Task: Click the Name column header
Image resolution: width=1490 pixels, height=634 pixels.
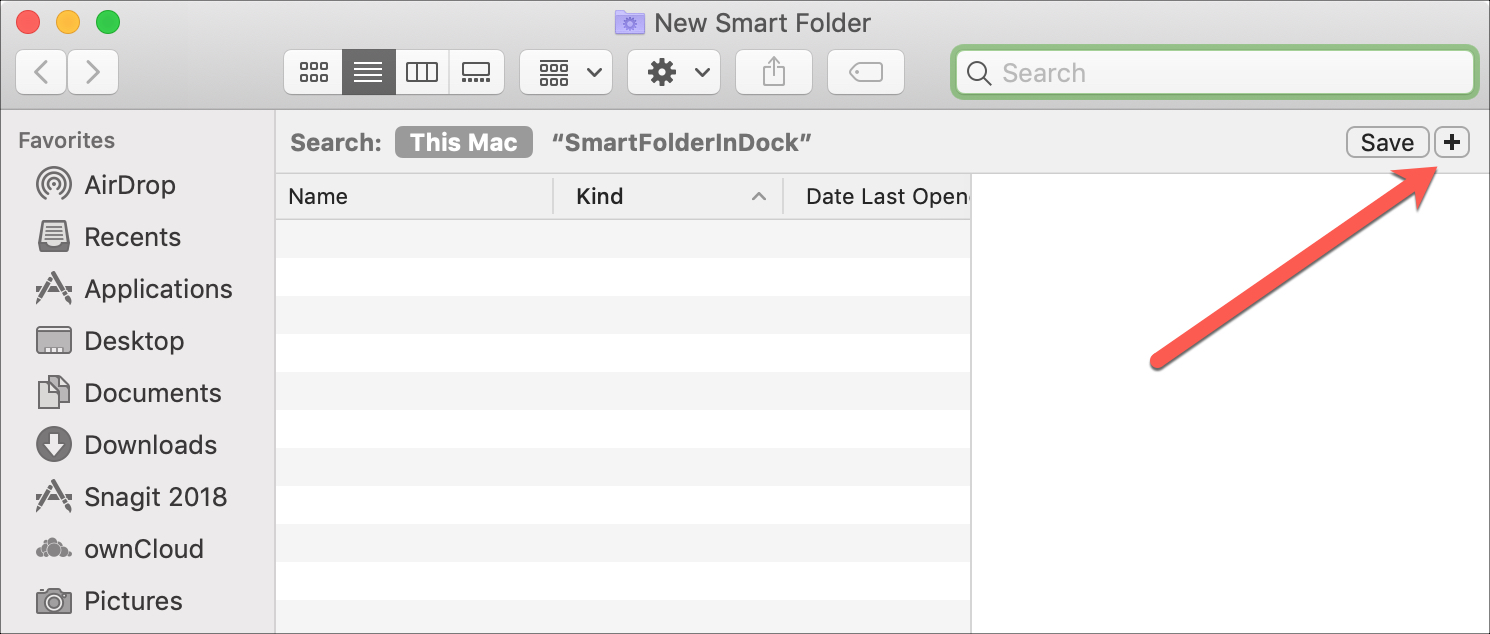Action: click(317, 196)
